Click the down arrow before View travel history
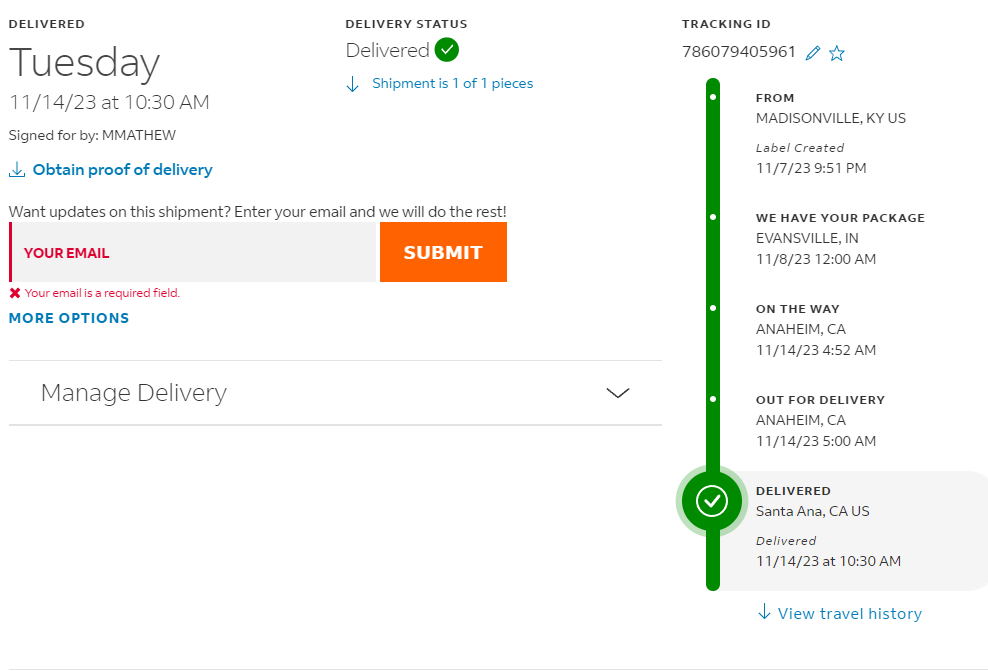988x671 pixels. 764,612
